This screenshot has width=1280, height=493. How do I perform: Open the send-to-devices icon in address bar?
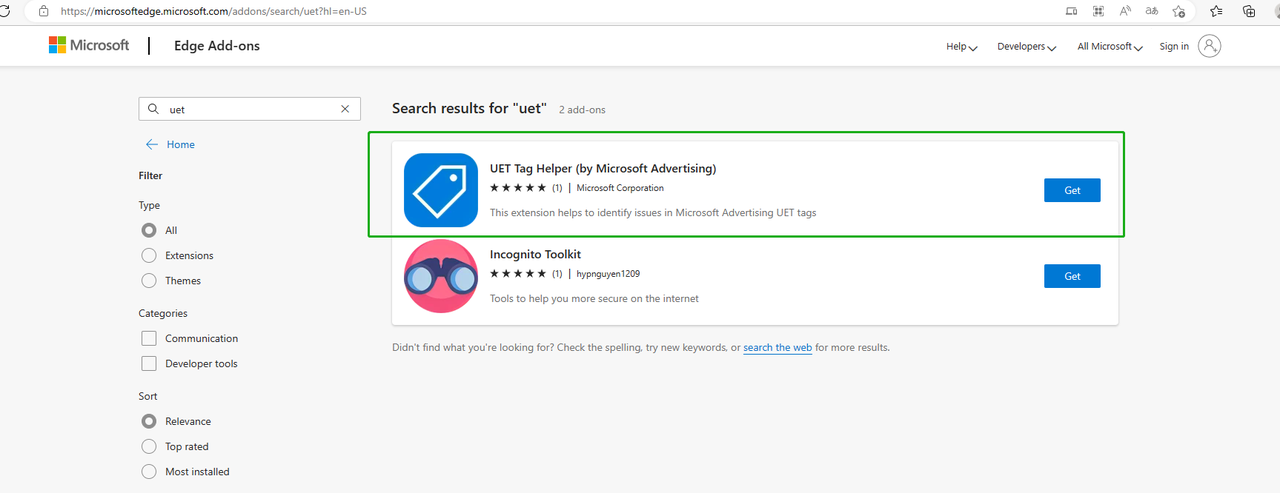click(x=1072, y=11)
